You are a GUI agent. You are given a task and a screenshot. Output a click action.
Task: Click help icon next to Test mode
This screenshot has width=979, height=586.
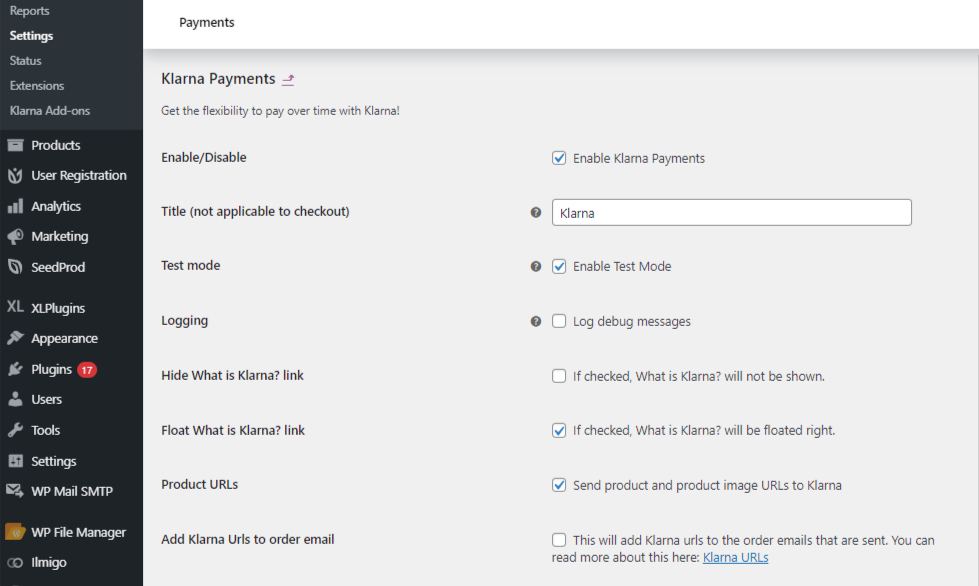536,267
